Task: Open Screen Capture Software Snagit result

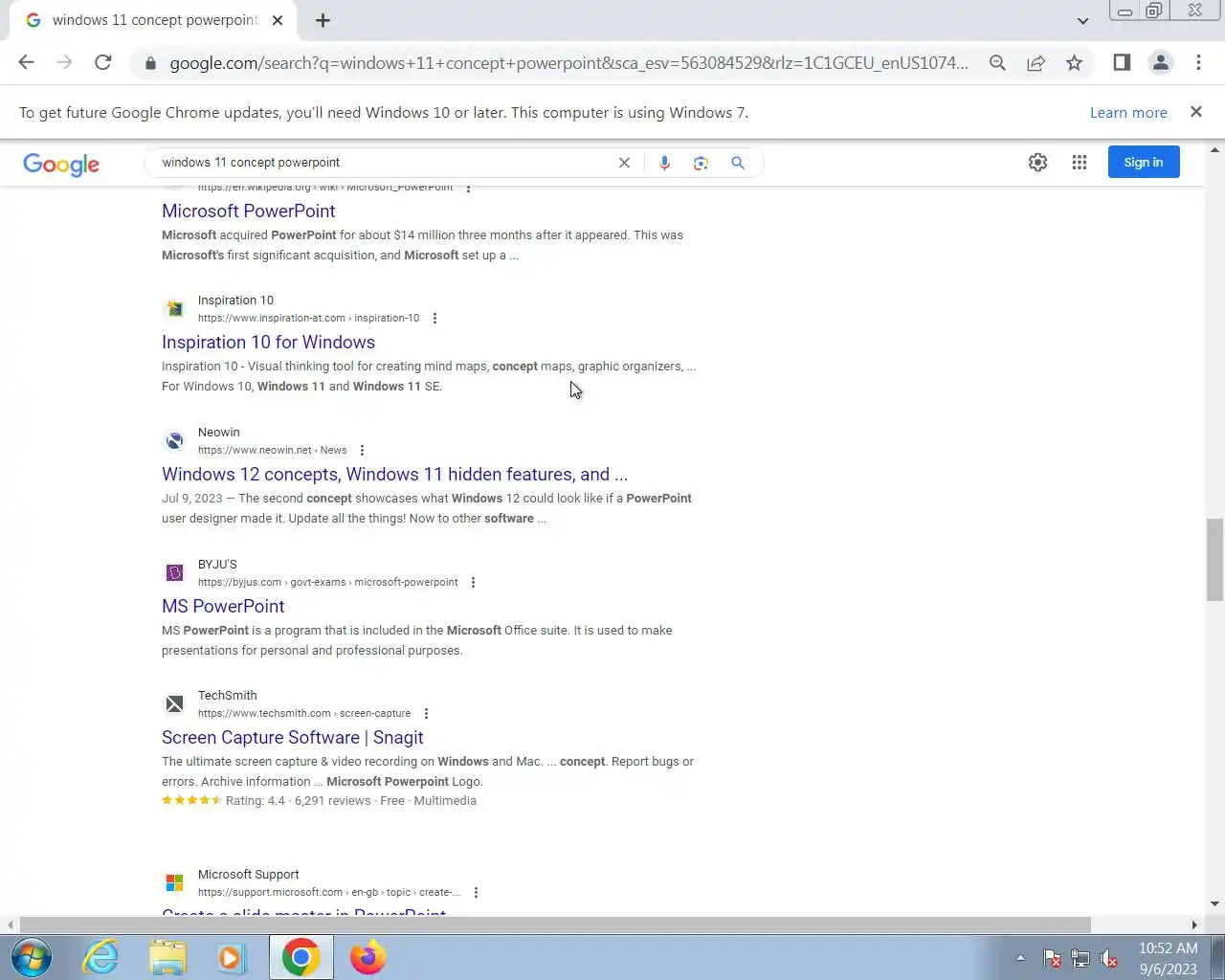Action: (x=292, y=737)
